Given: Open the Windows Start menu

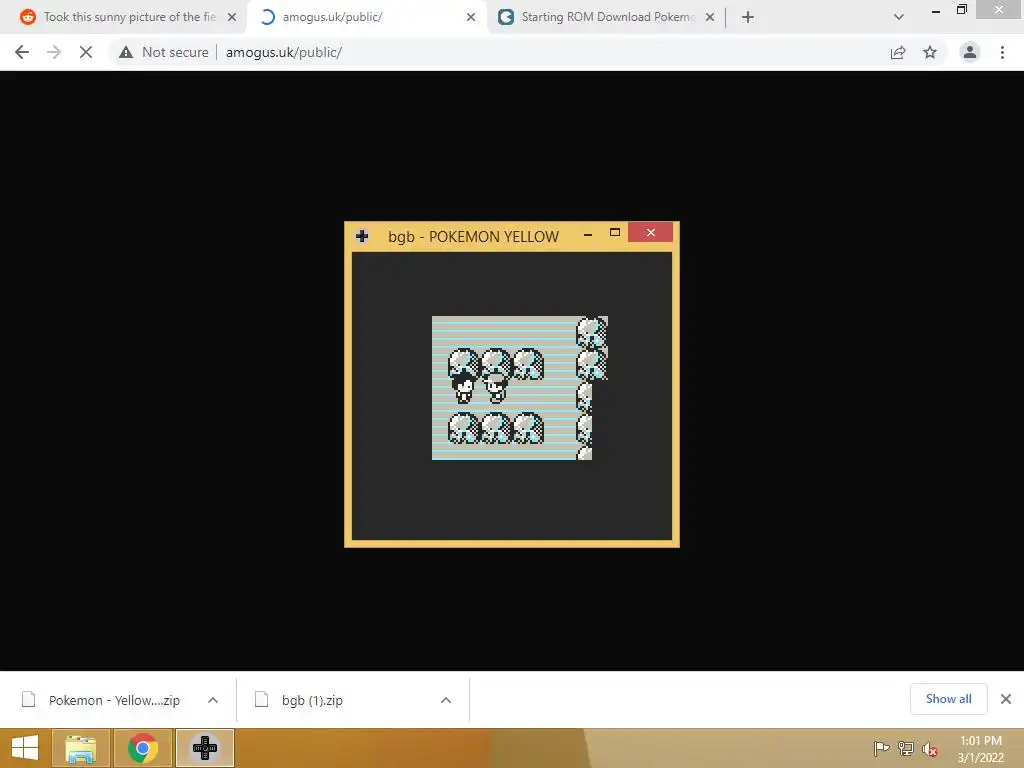Looking at the screenshot, I should coord(25,748).
